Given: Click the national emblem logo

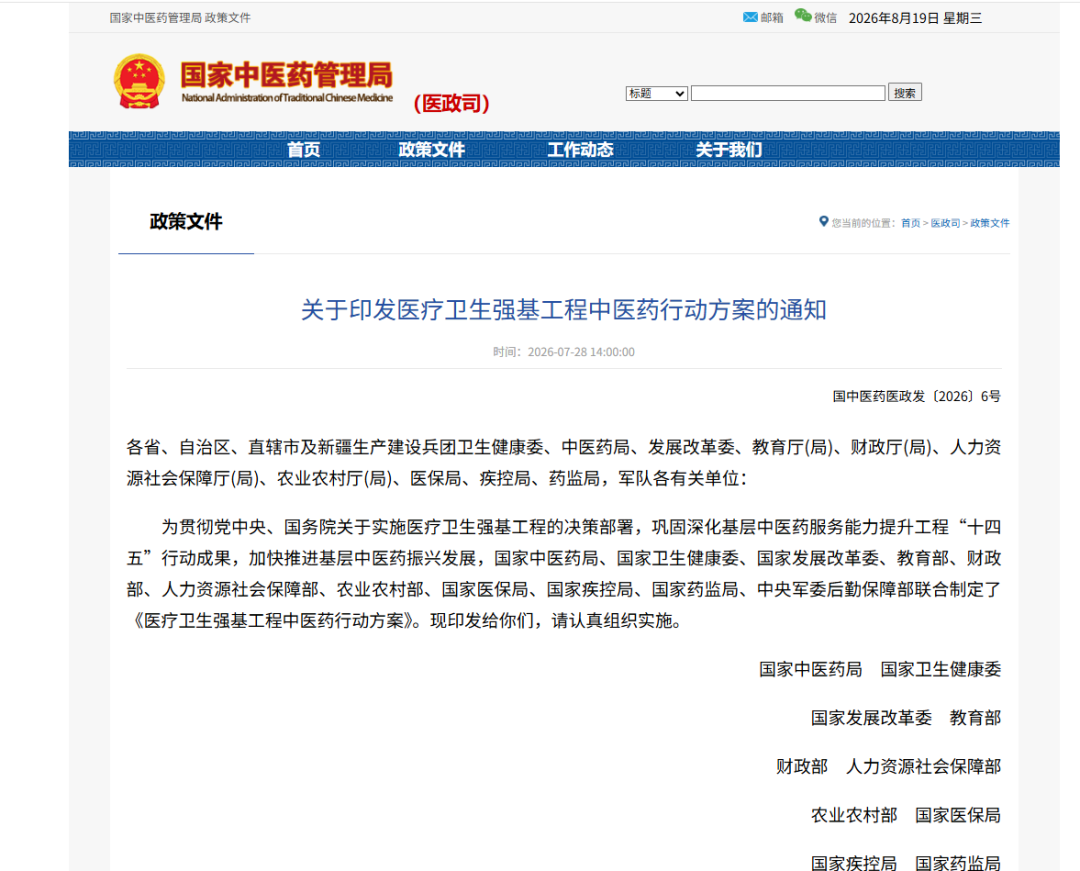Looking at the screenshot, I should coord(139,82).
